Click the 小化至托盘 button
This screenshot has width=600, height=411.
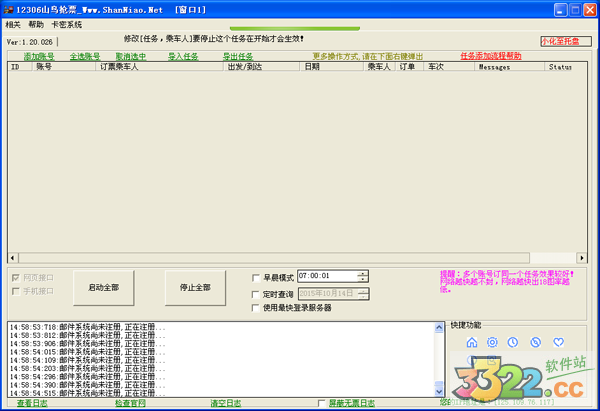point(566,41)
